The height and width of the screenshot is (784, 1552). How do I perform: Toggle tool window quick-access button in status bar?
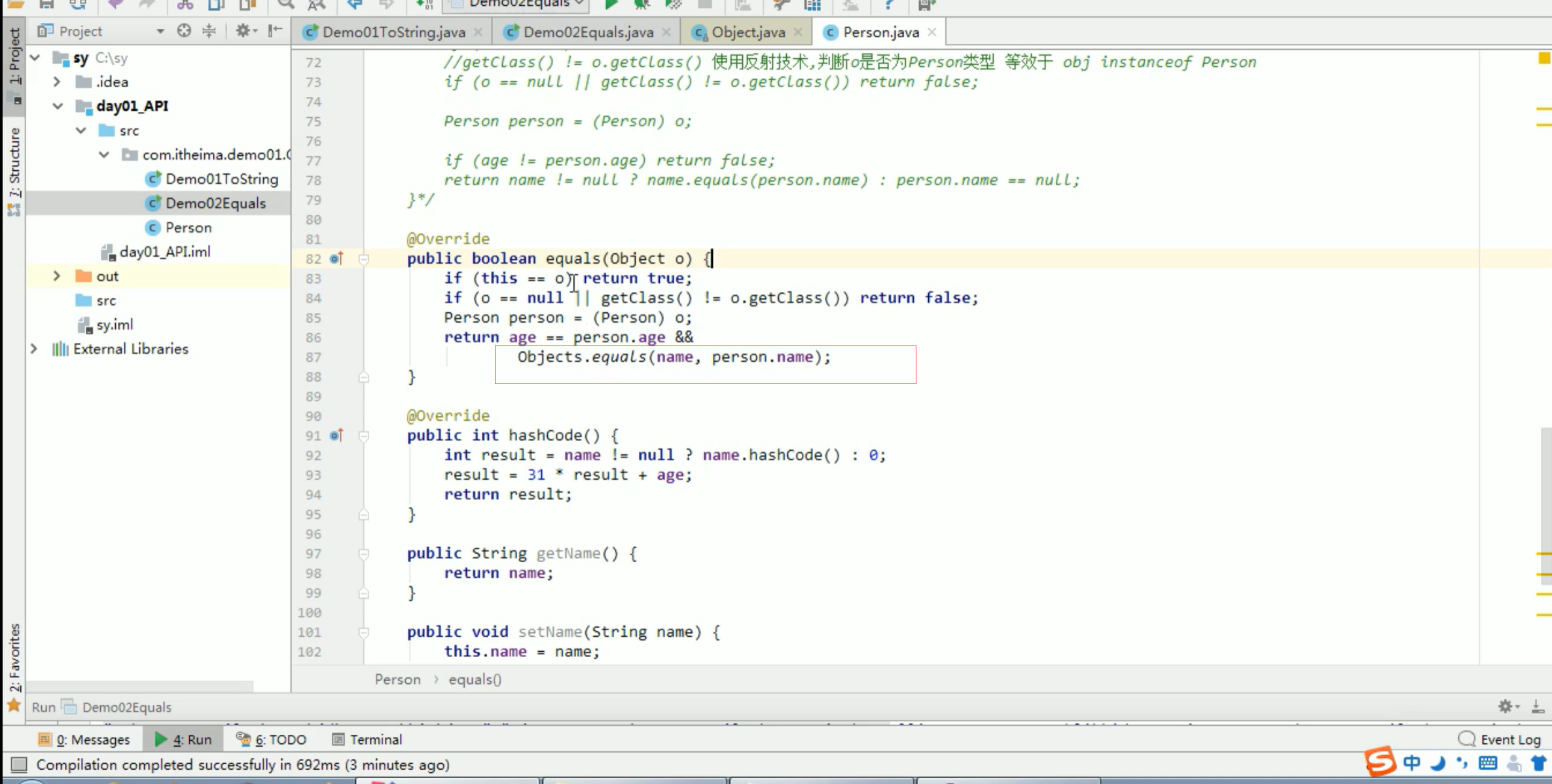coord(19,764)
